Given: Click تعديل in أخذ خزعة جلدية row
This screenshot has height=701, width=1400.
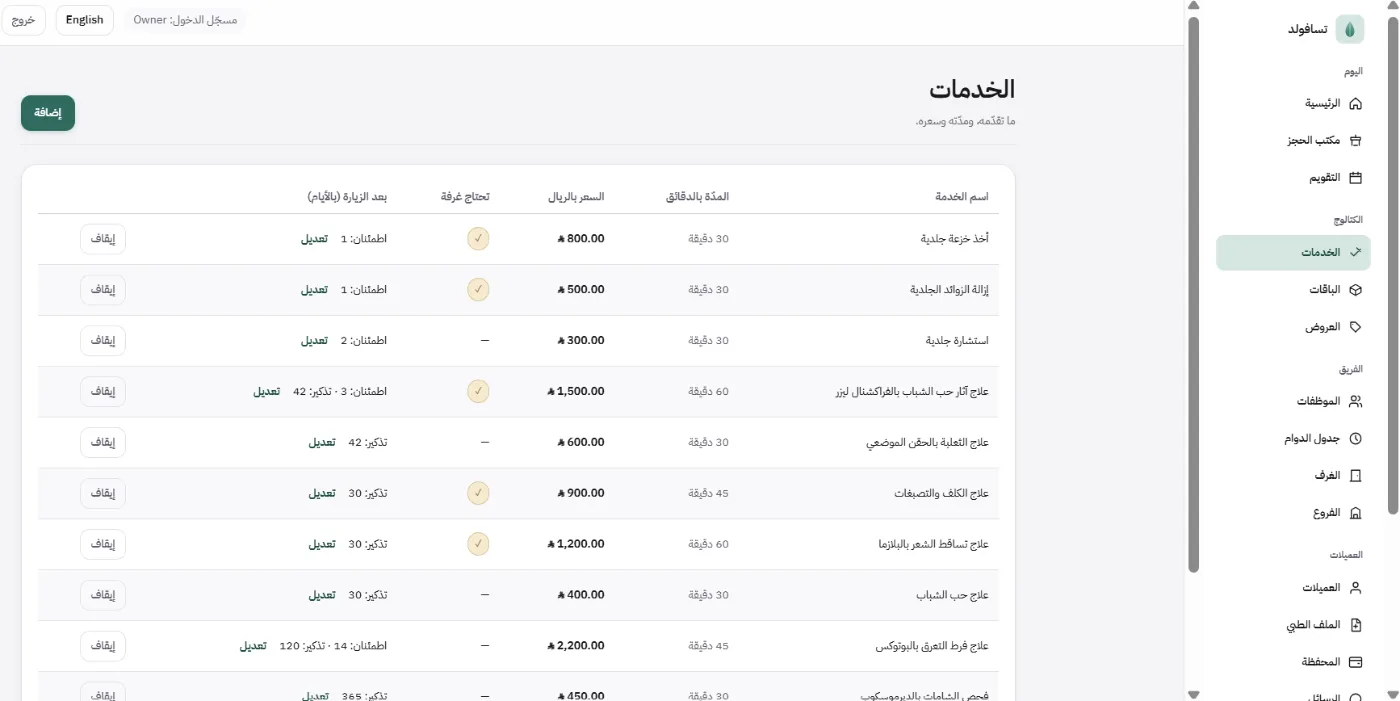Looking at the screenshot, I should (314, 239).
